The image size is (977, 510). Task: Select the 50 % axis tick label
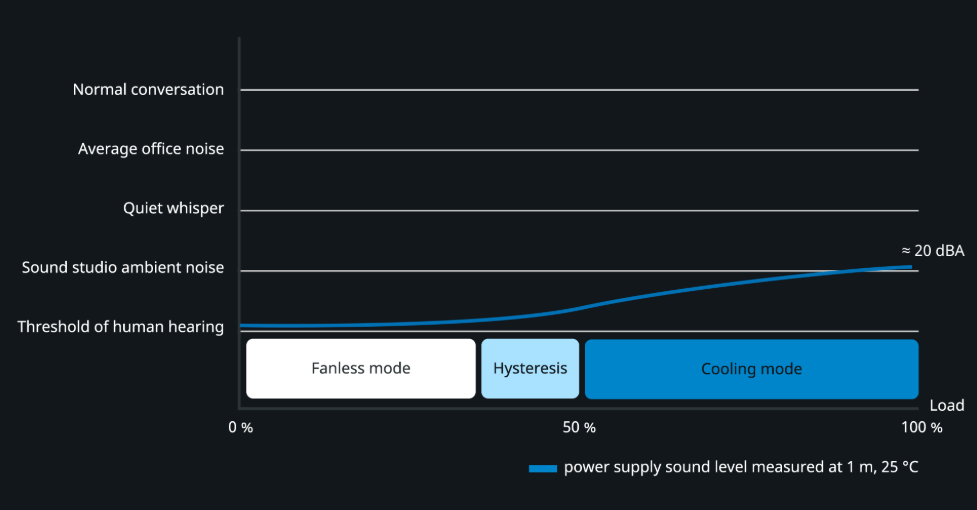coord(579,428)
